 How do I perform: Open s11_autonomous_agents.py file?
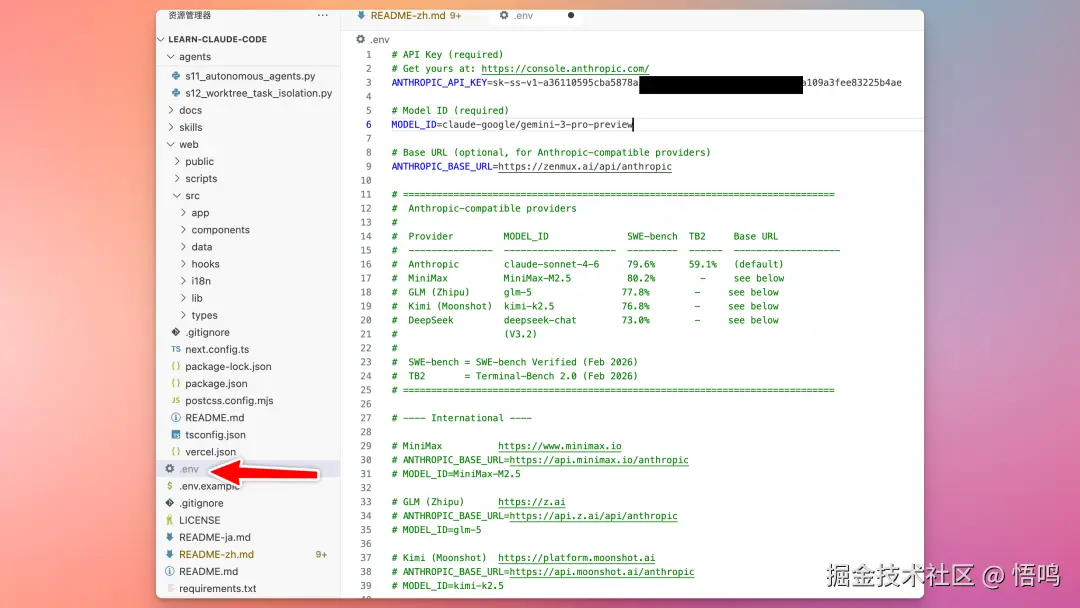click(249, 76)
